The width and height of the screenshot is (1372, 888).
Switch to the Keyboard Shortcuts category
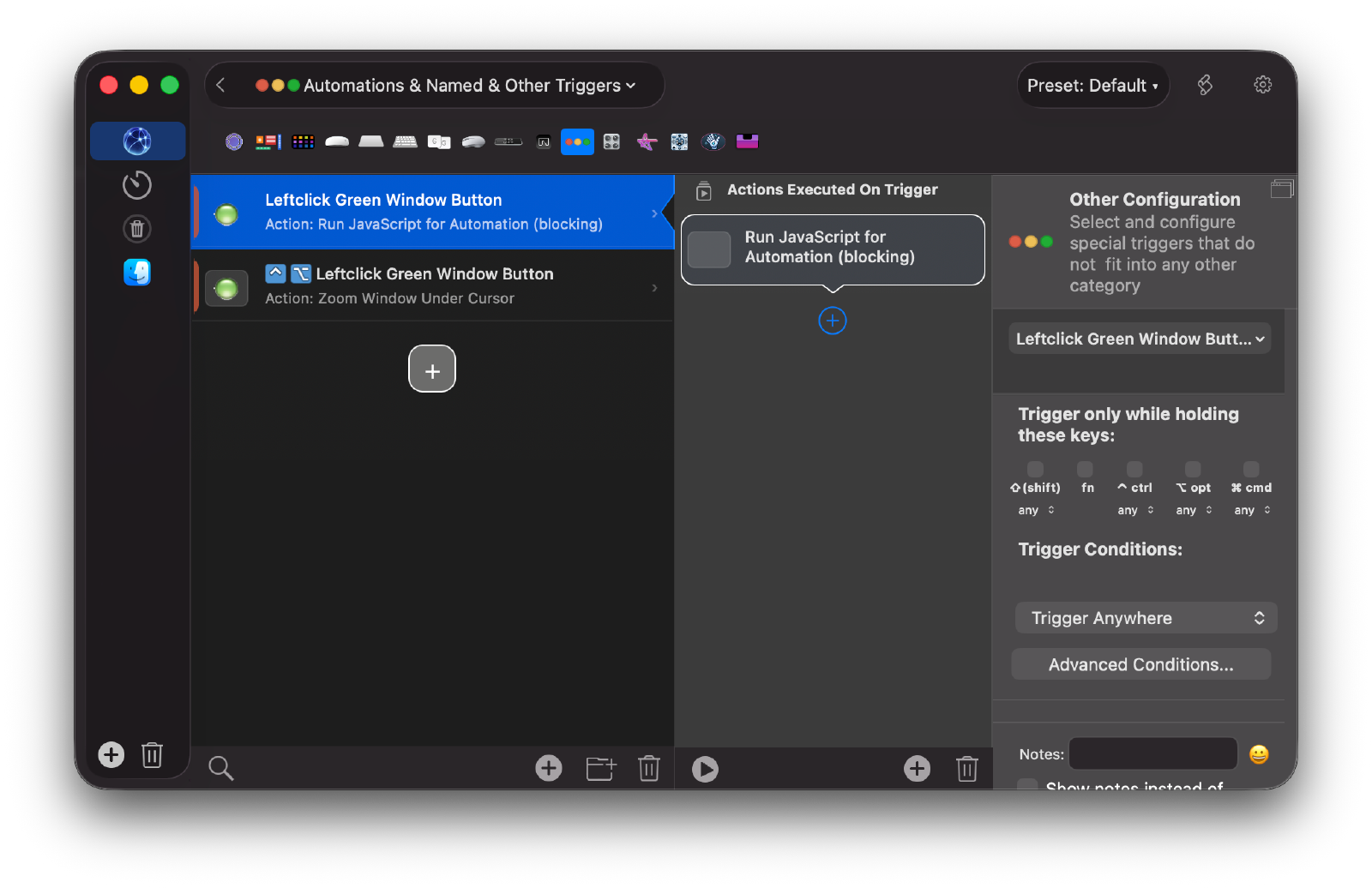[x=405, y=141]
